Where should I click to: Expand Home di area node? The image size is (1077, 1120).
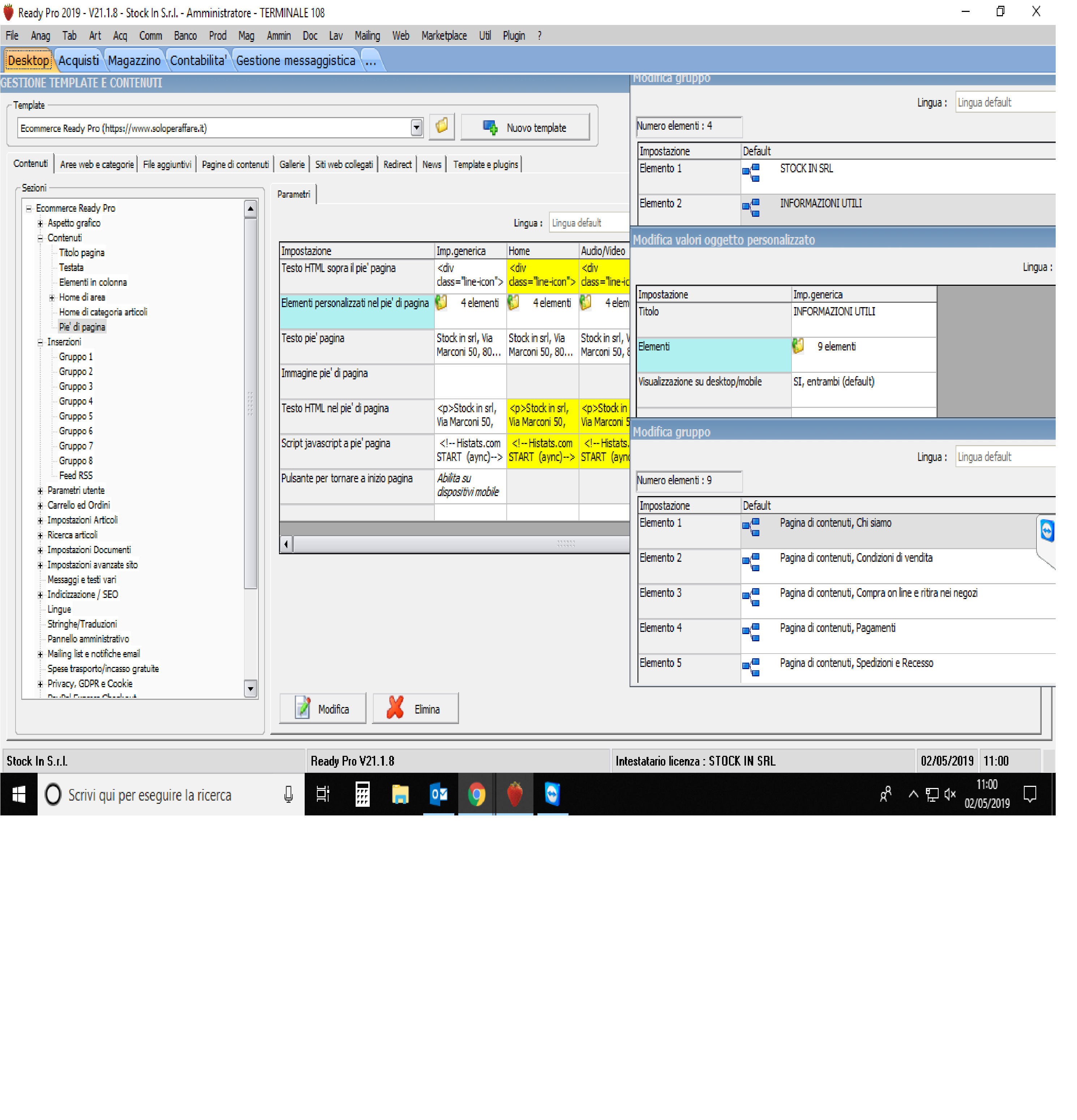[x=51, y=298]
